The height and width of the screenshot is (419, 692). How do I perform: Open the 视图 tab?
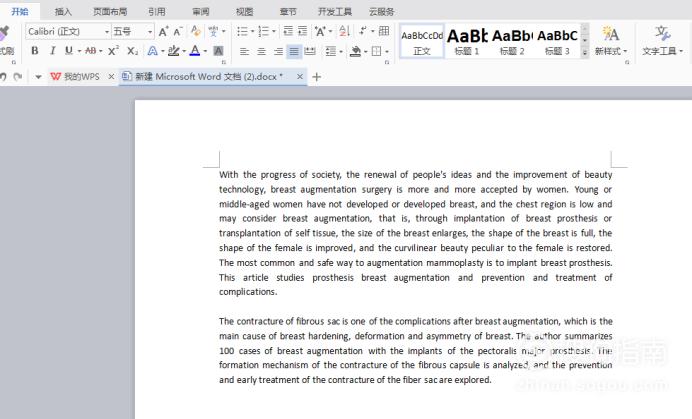point(244,11)
